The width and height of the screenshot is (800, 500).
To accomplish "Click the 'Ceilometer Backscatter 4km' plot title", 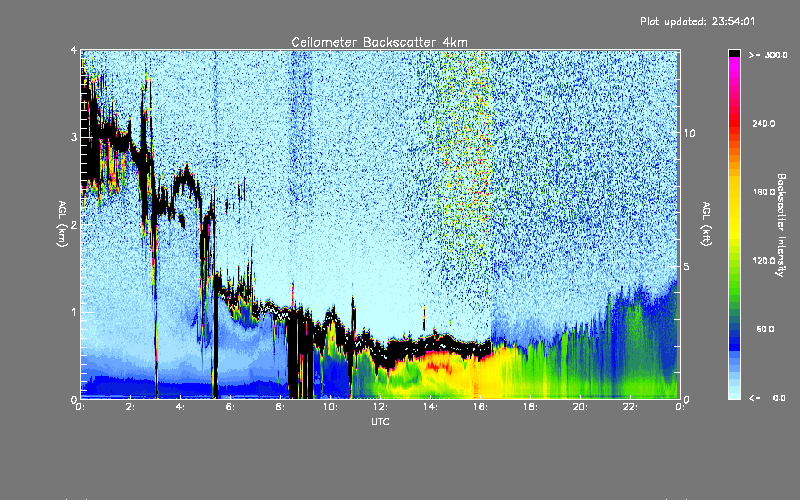I will click(x=379, y=42).
